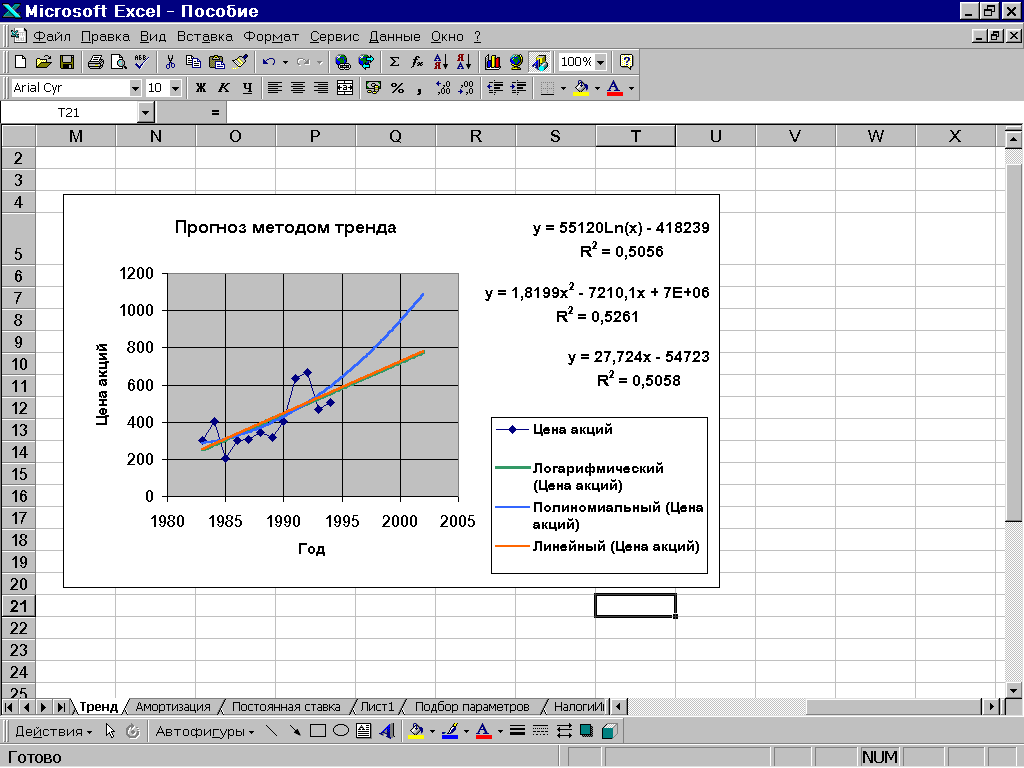1024x768 pixels.
Task: Sort ascending with the A-to-Я icon
Action: [441, 62]
